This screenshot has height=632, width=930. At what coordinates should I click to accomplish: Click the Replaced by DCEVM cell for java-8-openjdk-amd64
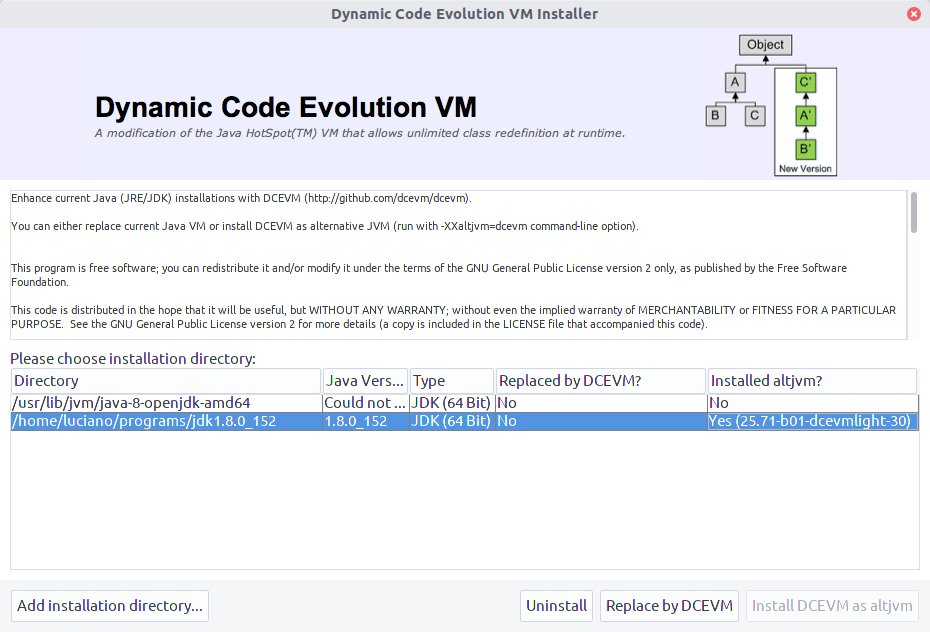pos(601,403)
